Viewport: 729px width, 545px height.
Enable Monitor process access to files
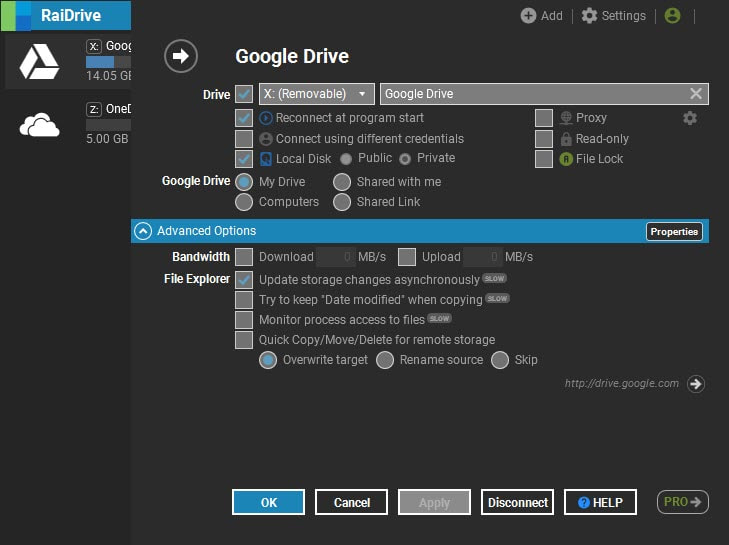[x=244, y=320]
